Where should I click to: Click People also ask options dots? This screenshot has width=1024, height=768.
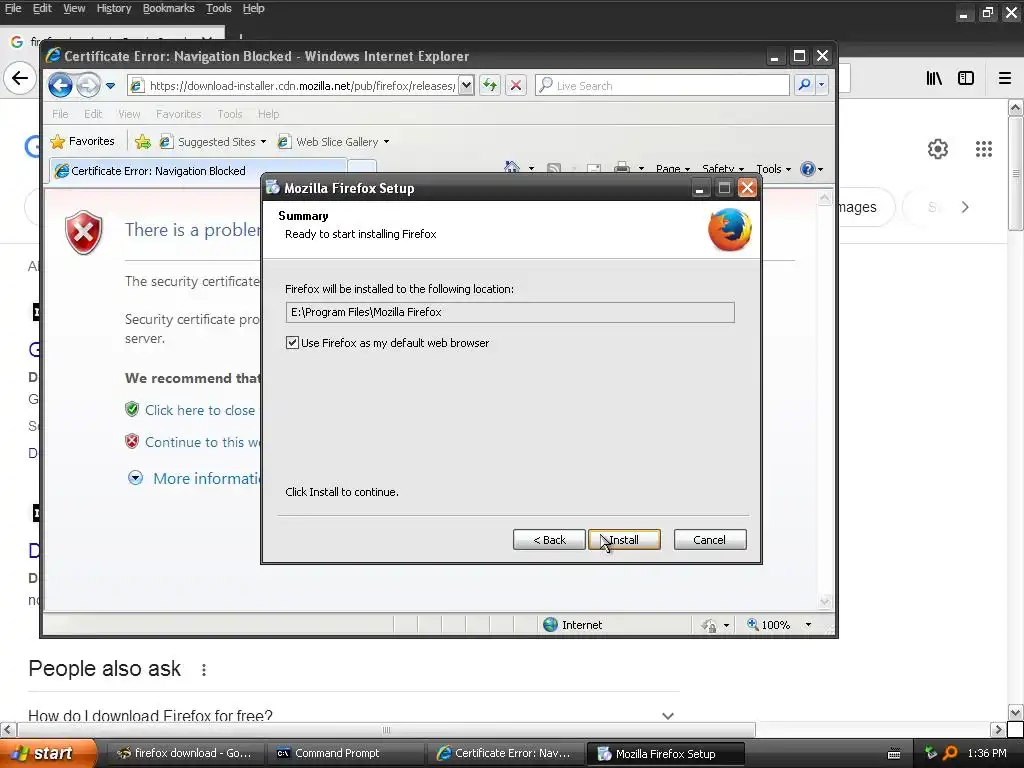coord(204,669)
